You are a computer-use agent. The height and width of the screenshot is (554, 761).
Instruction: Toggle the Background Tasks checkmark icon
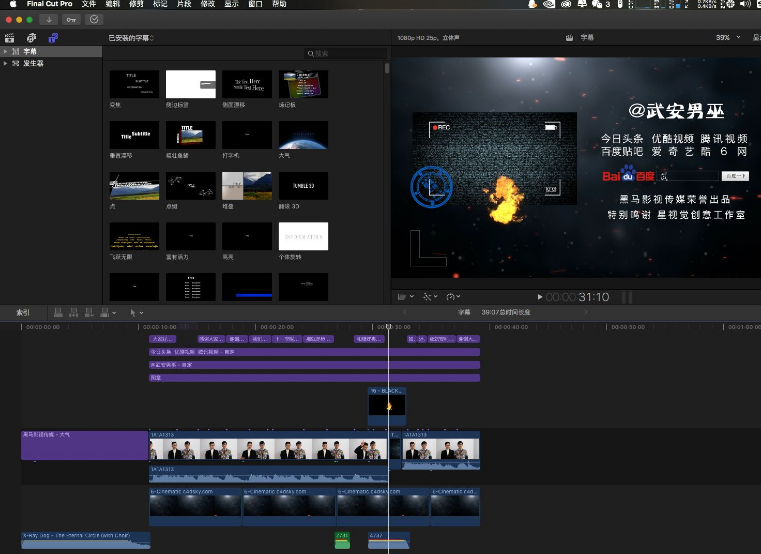94,19
